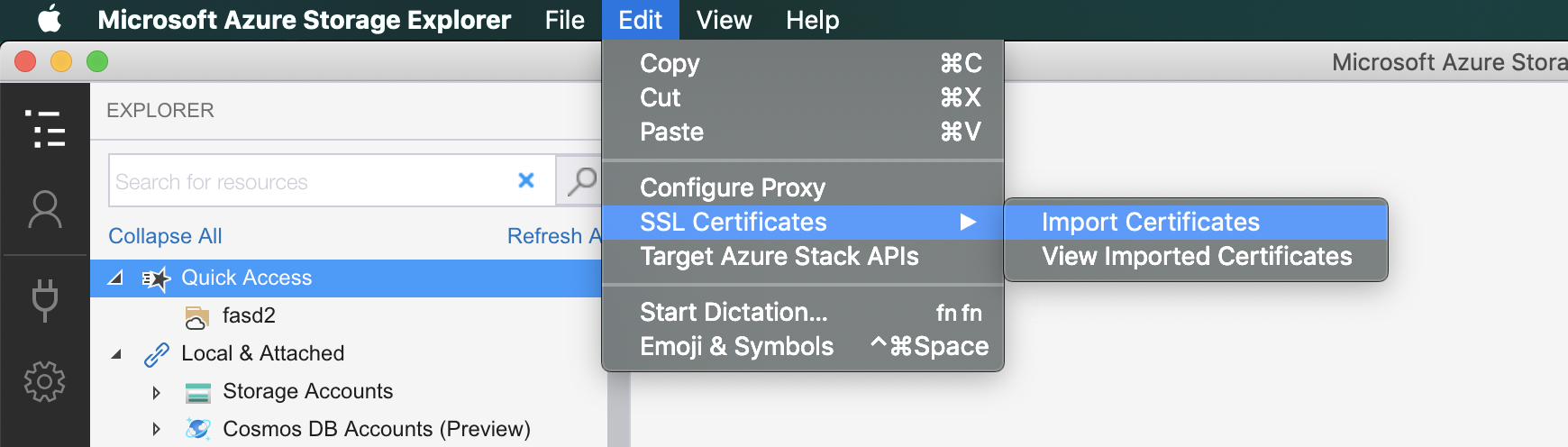This screenshot has height=447, width=1568.
Task: Select the fasd2 tree item
Action: click(249, 316)
